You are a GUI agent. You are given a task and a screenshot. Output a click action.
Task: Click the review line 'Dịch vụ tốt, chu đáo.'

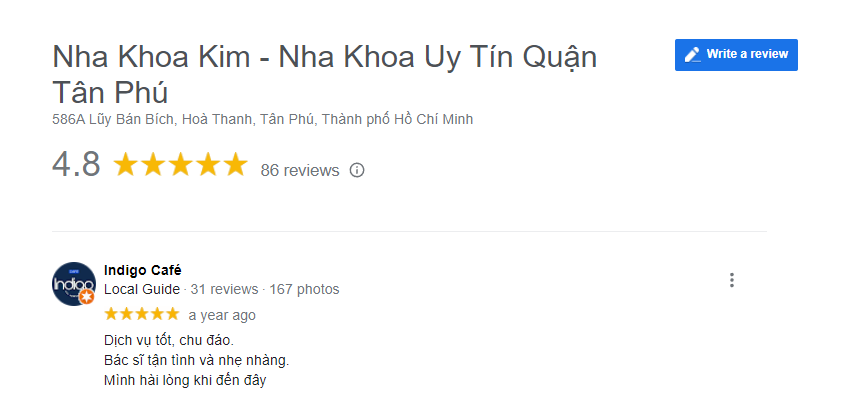[169, 340]
